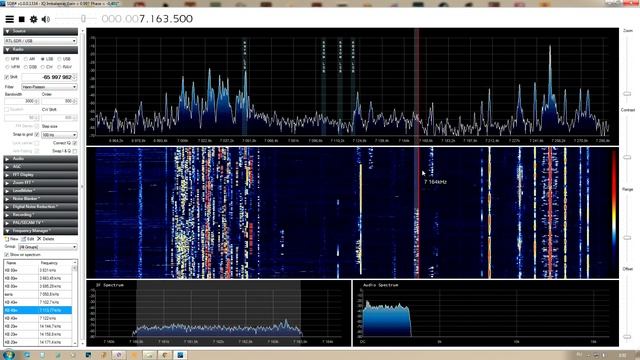Expand the Audio panel
This screenshot has width=640, height=360.
(x=40, y=159)
